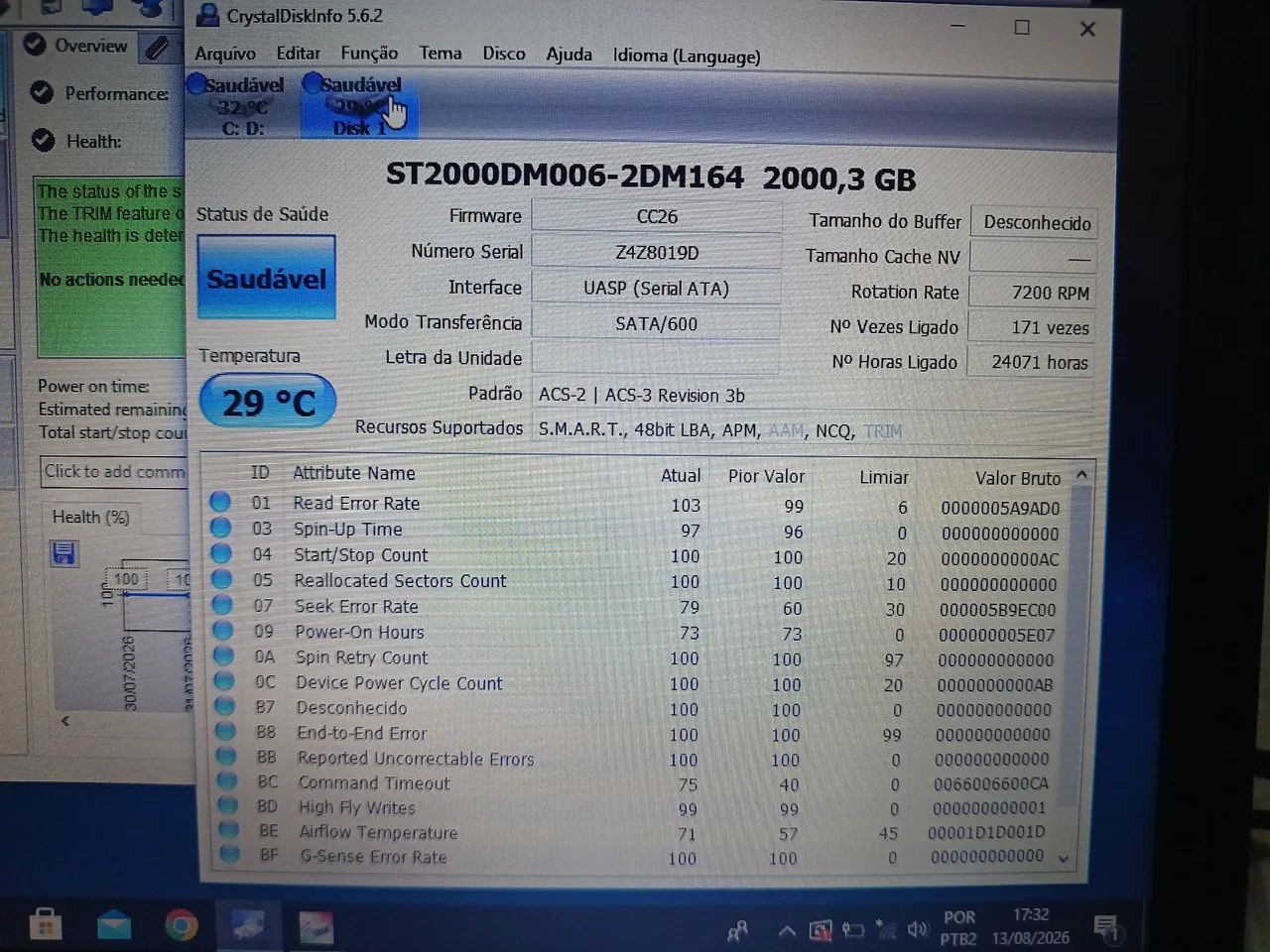Click the 24071 horas power-on field
1270x952 pixels.
tap(1032, 362)
